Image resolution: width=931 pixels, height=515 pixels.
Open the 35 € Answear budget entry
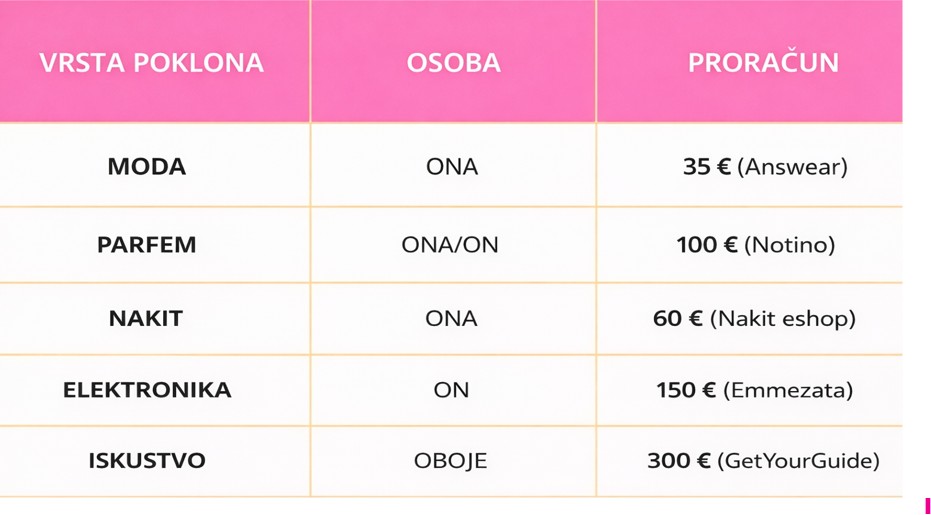click(764, 166)
